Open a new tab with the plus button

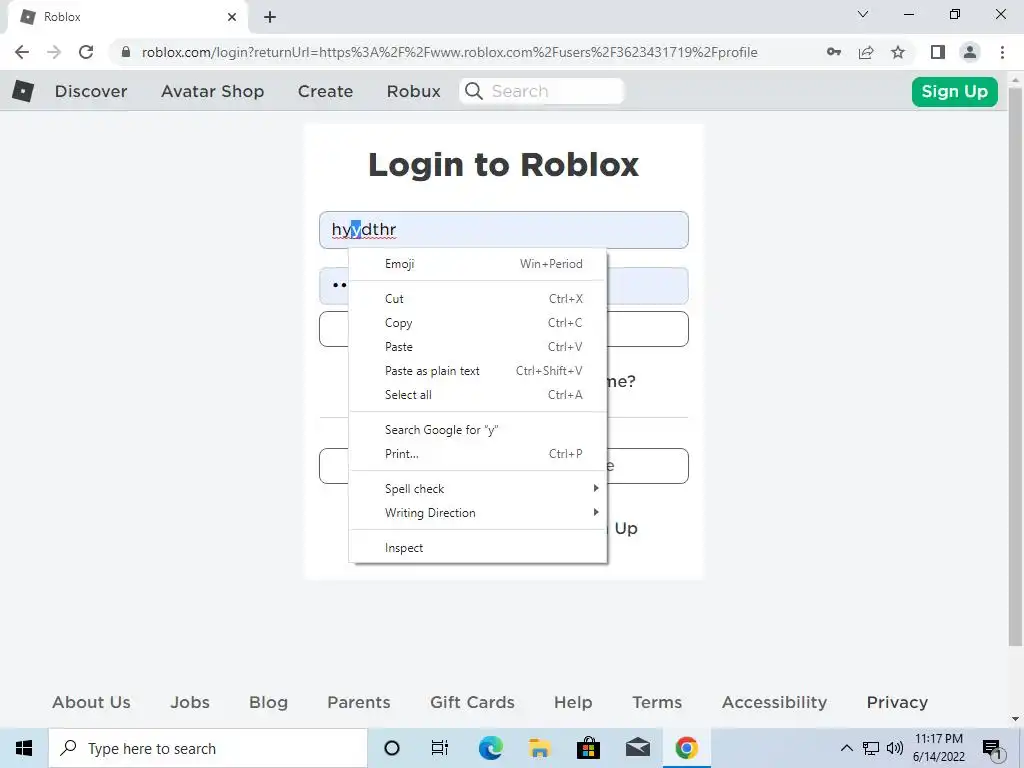(x=270, y=17)
